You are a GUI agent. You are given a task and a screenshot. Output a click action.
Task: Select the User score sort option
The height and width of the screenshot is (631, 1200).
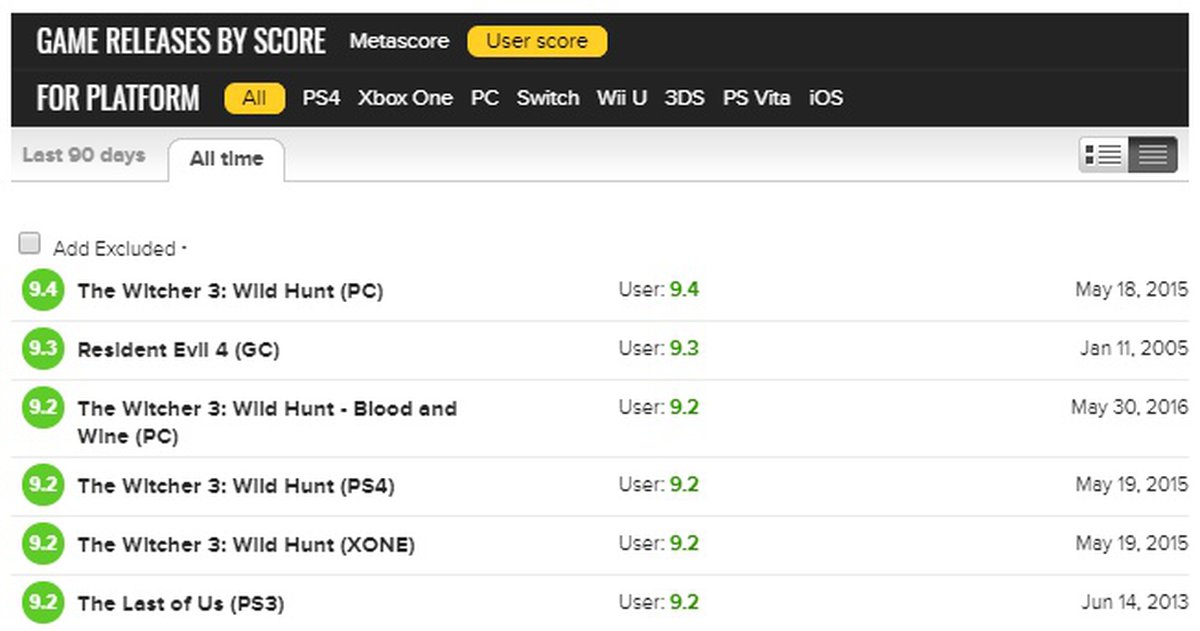537,41
